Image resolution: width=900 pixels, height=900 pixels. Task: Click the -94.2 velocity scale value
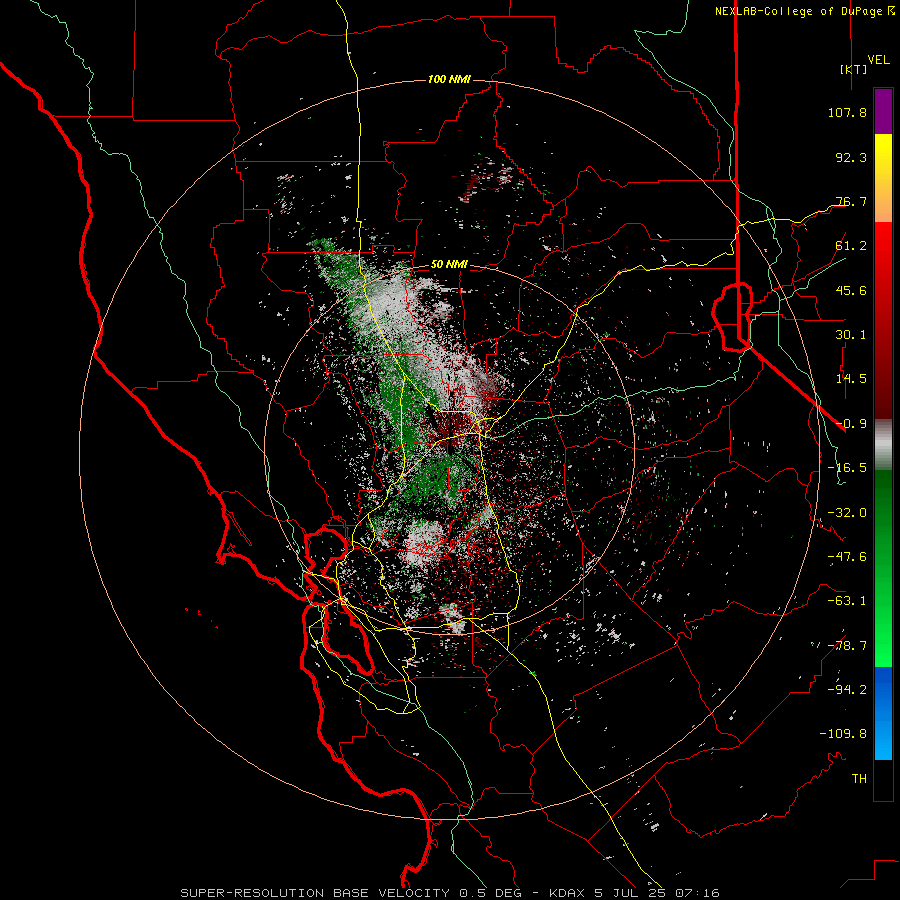(x=847, y=690)
